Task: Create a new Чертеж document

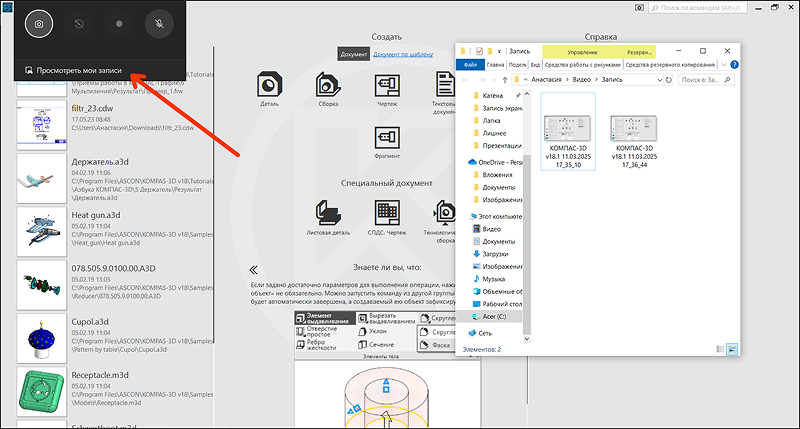Action: [x=387, y=88]
